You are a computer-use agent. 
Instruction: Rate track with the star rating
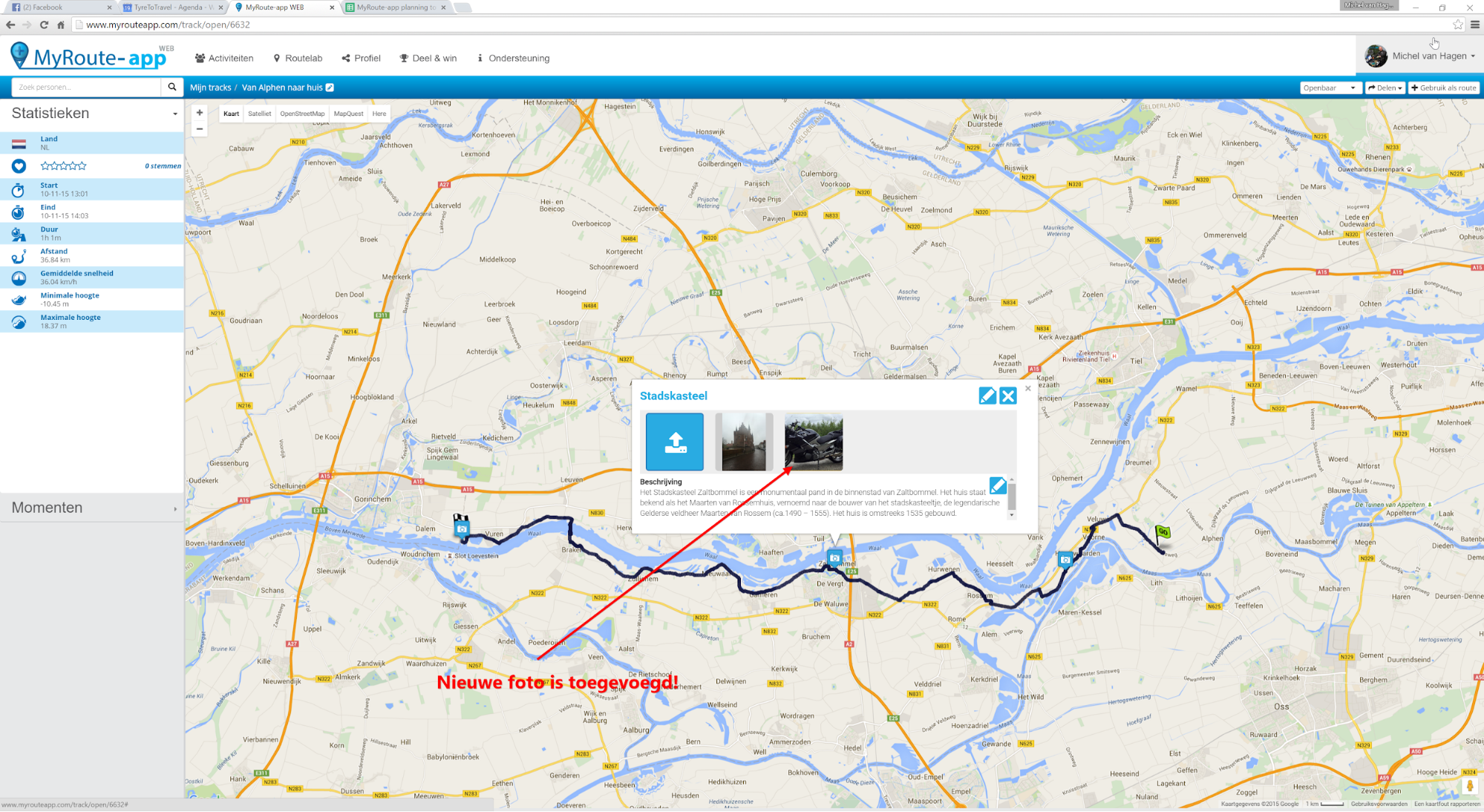pyautogui.click(x=64, y=166)
